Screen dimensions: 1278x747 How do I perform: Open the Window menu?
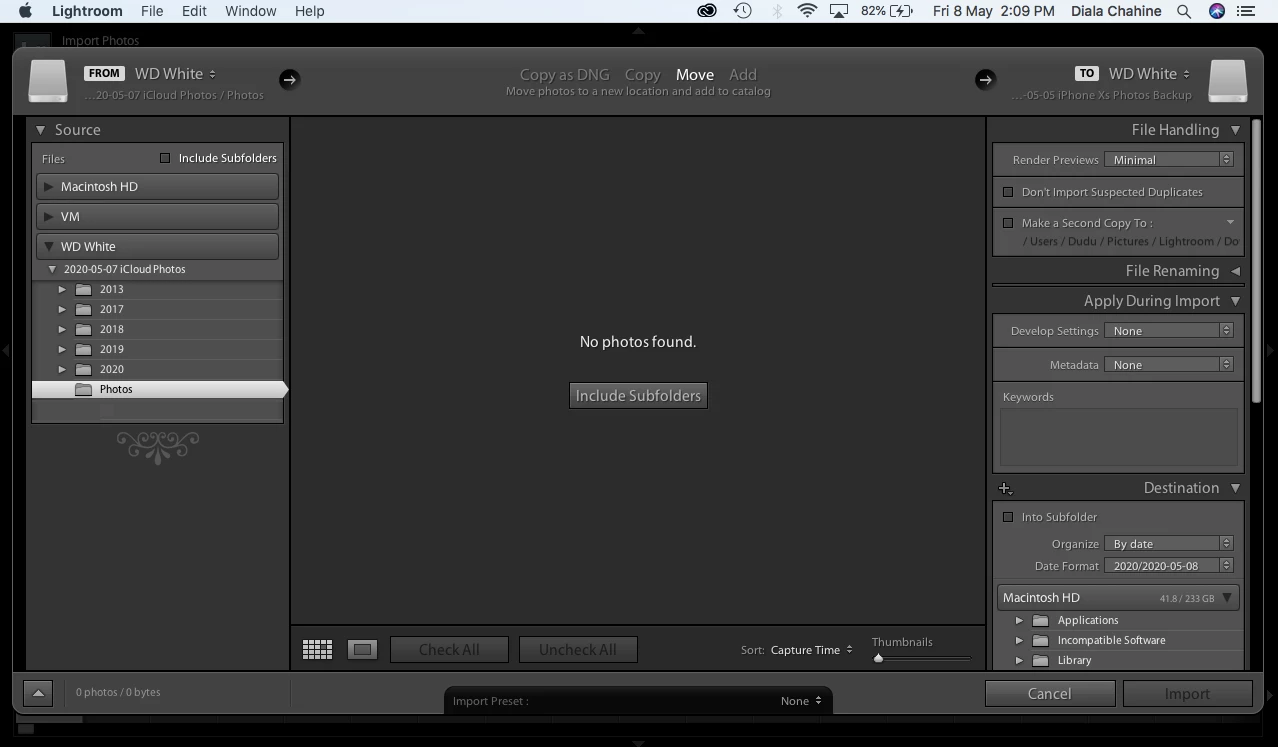point(250,11)
